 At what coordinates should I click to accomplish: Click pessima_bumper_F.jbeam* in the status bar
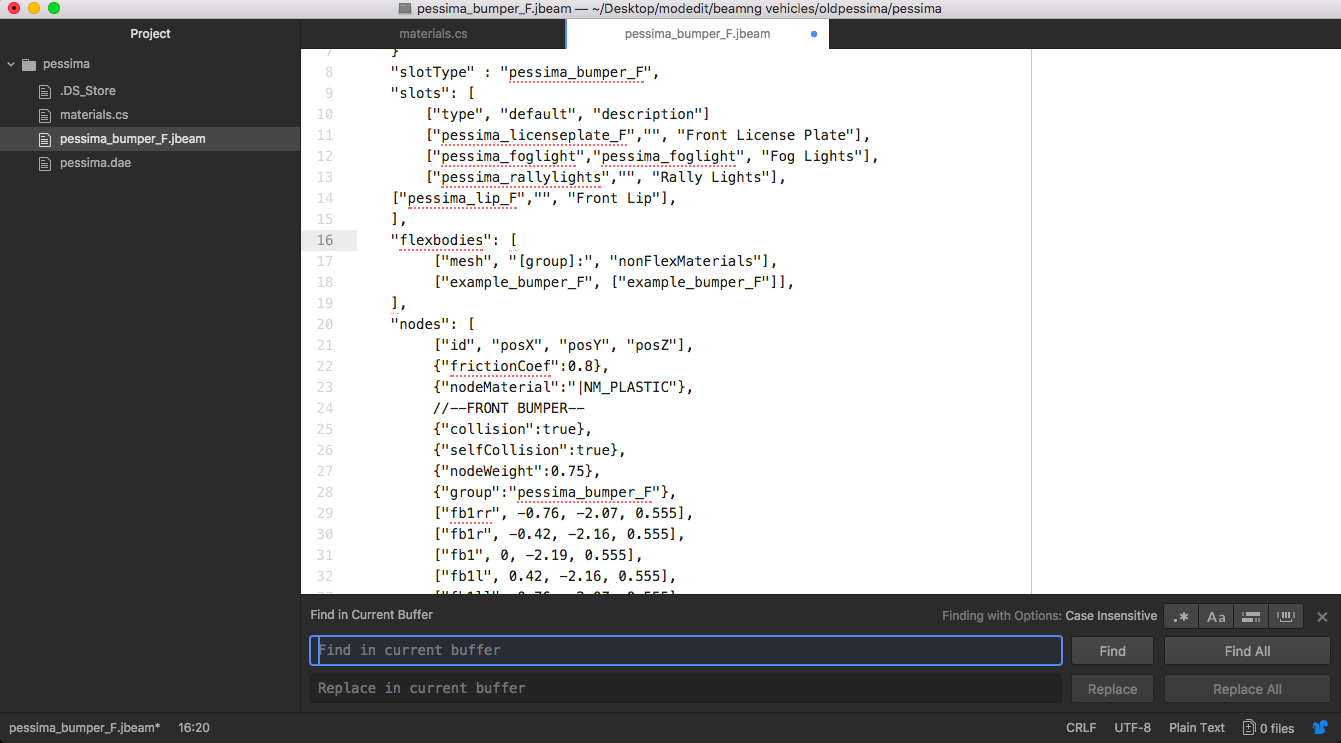[84, 728]
